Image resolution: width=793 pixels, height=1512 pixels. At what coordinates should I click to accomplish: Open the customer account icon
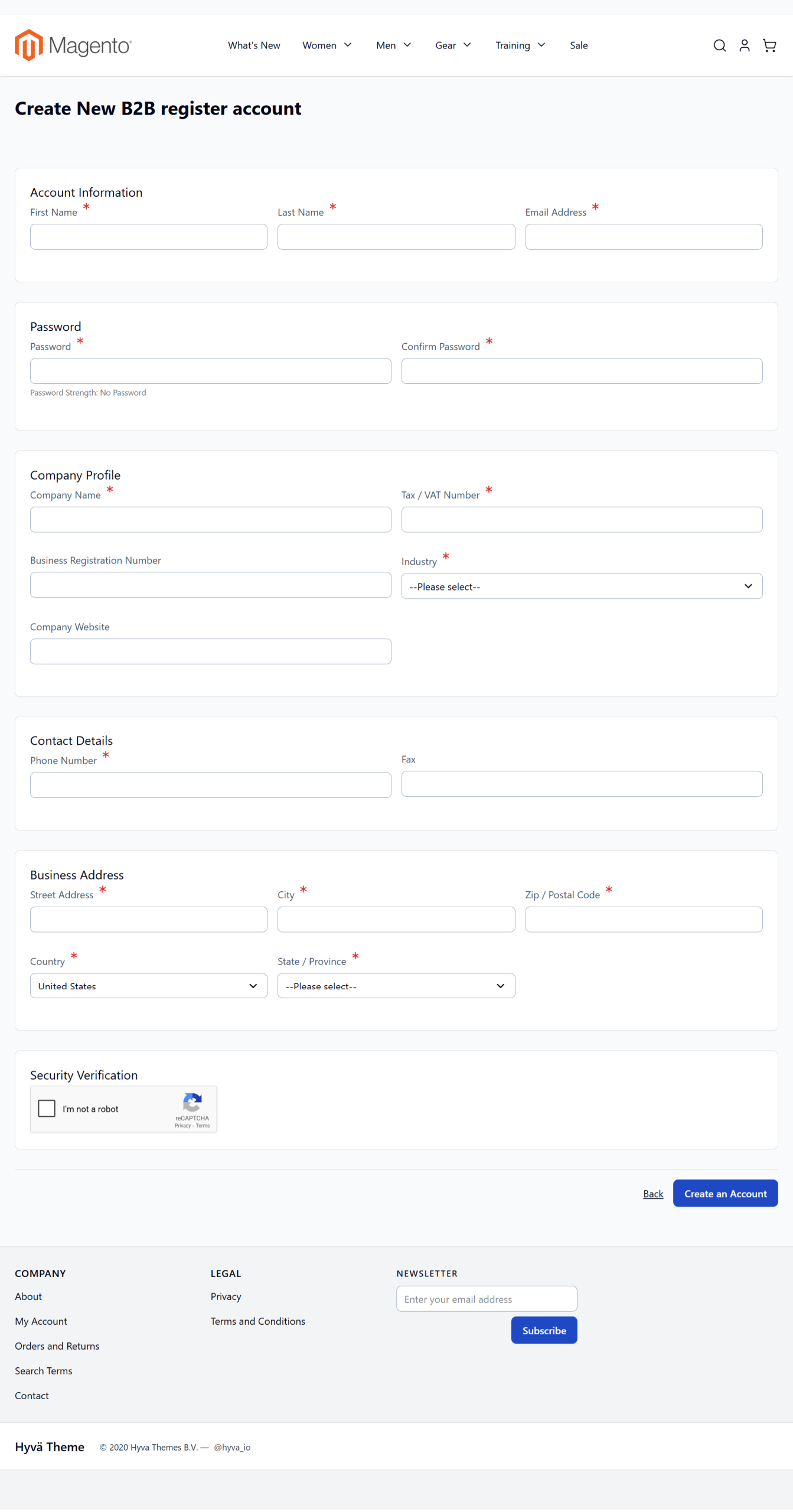744,45
